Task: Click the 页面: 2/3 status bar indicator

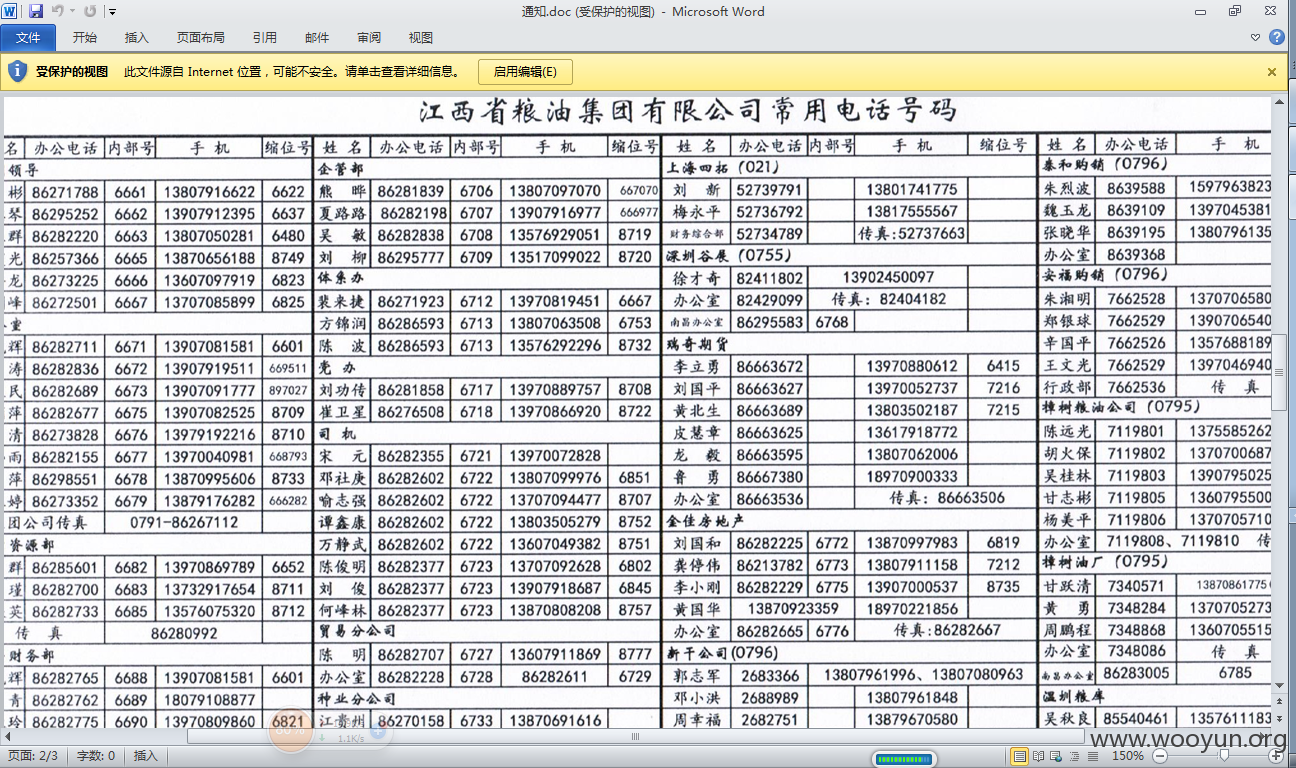Action: tap(33, 756)
